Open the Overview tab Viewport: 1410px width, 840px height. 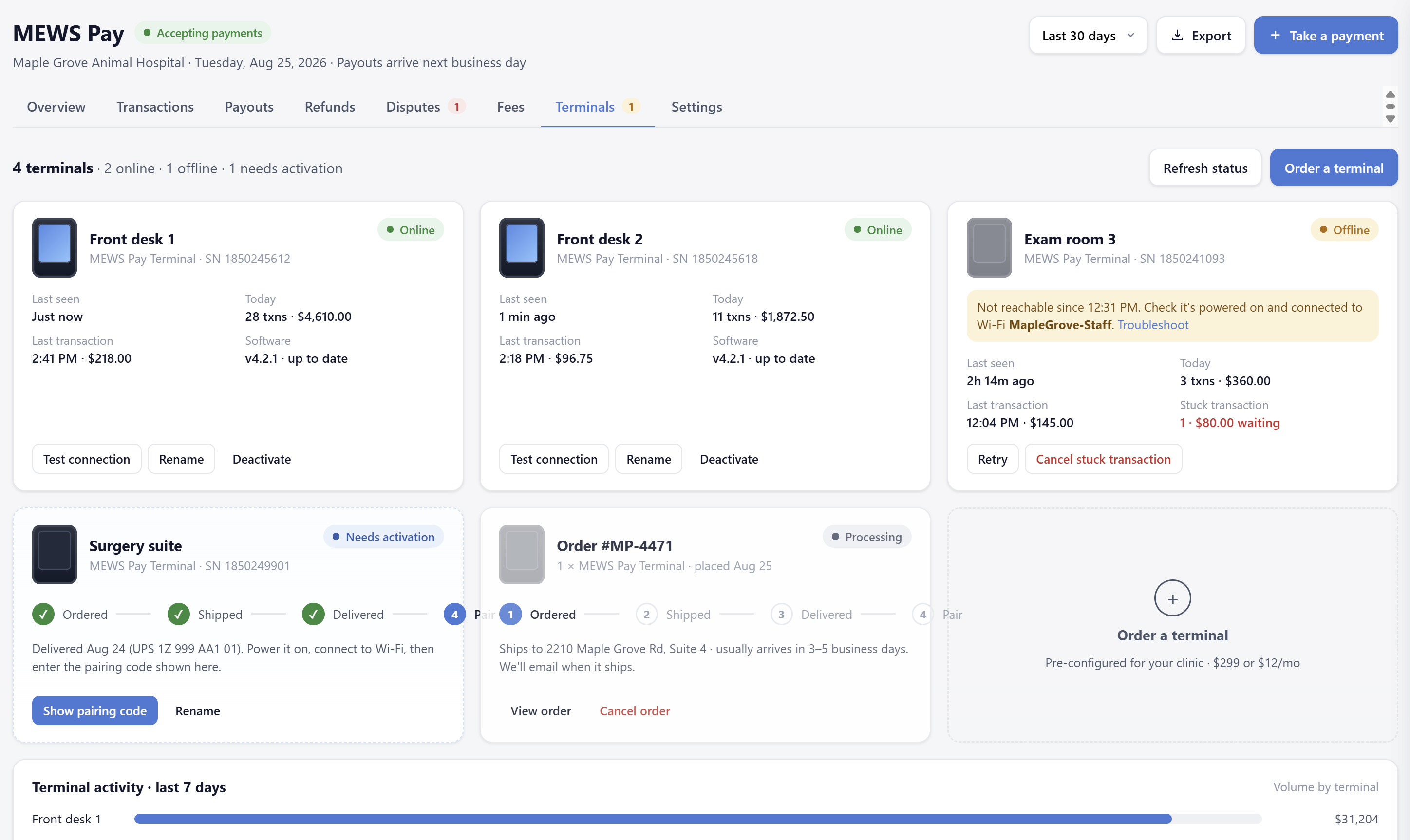click(56, 107)
